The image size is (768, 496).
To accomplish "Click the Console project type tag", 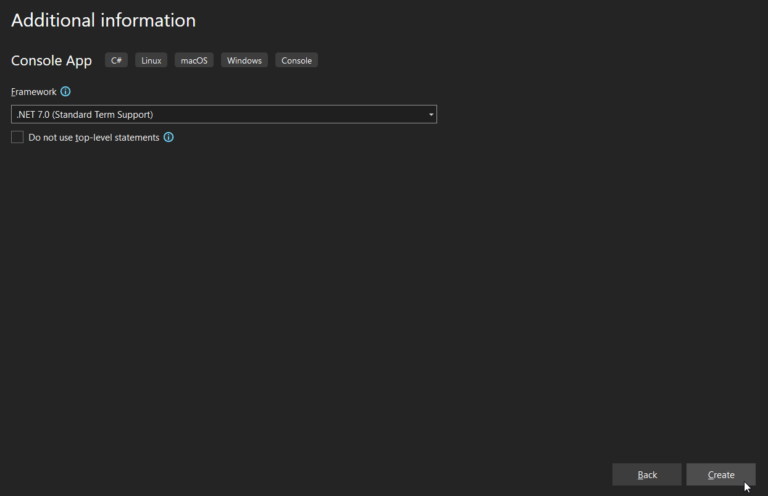I will [x=296, y=61].
